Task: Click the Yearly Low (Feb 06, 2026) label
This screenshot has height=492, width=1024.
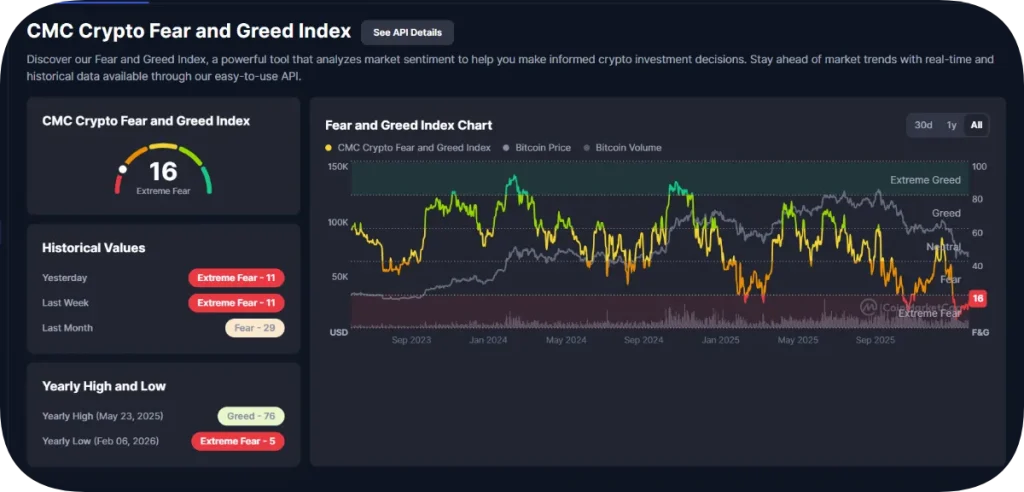Action: (100, 441)
